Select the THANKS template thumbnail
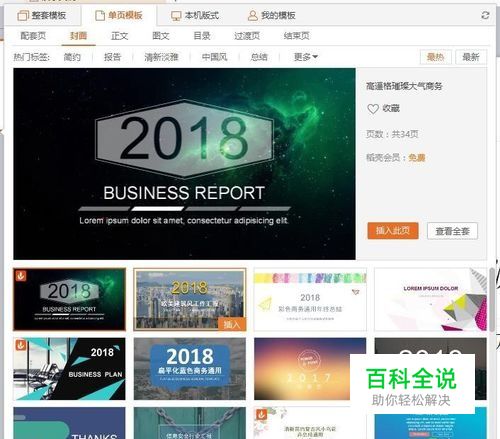The image size is (500, 439). point(69,423)
